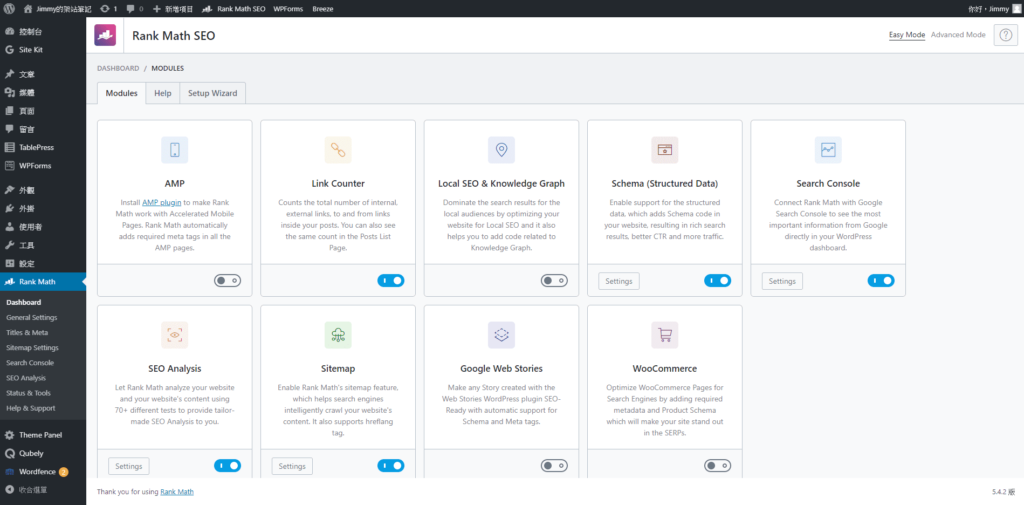Image resolution: width=1024 pixels, height=505 pixels.
Task: Open Settings for SEO Analysis module
Action: 129,466
